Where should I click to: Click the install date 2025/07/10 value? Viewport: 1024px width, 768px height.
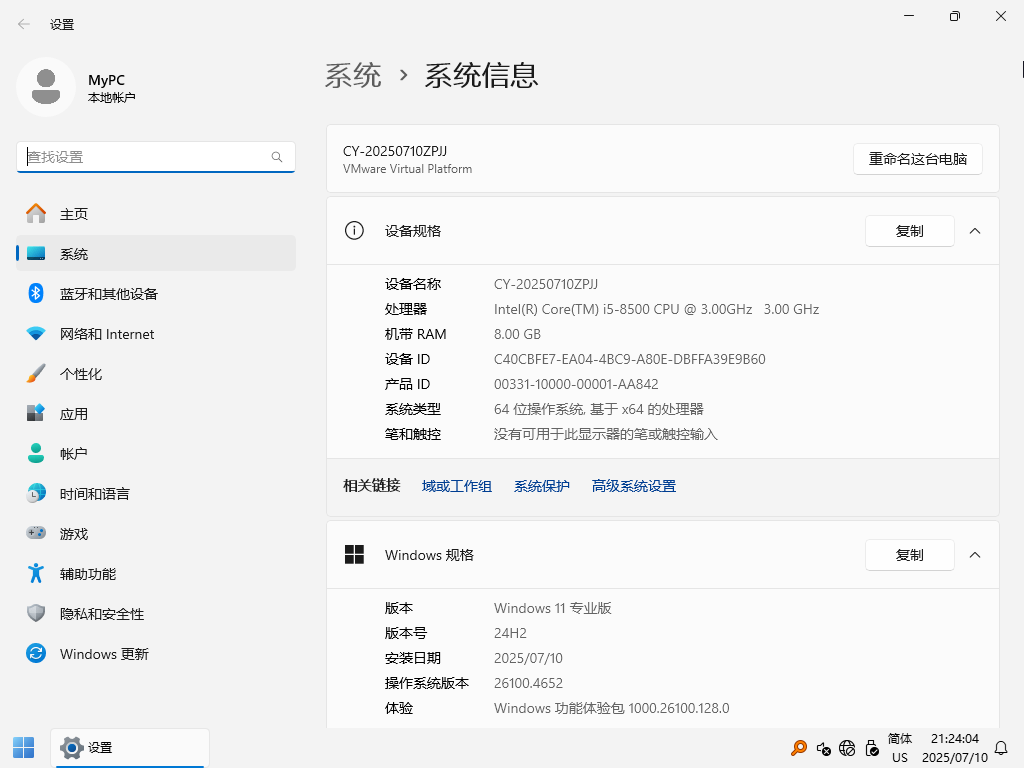tap(528, 658)
